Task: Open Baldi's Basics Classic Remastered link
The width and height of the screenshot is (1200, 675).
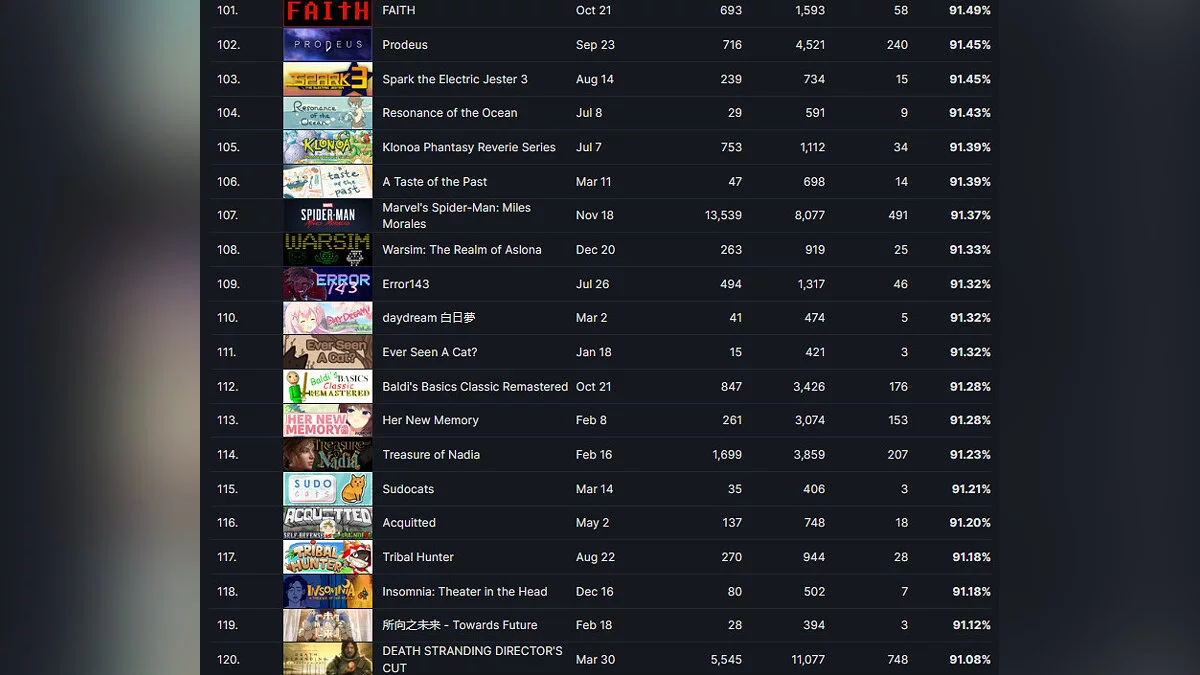Action: [x=475, y=386]
